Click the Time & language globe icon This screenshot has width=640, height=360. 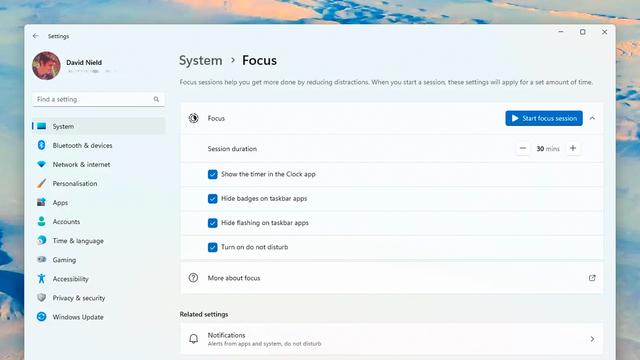pos(41,240)
